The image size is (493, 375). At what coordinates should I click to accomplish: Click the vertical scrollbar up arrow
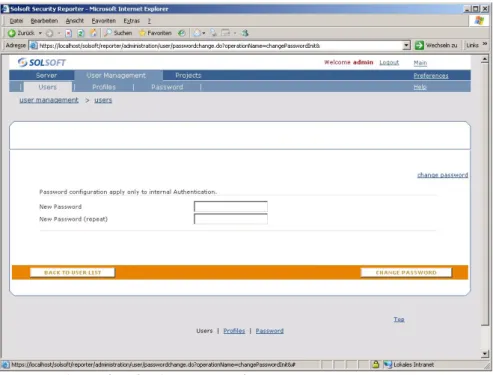[x=485, y=59]
